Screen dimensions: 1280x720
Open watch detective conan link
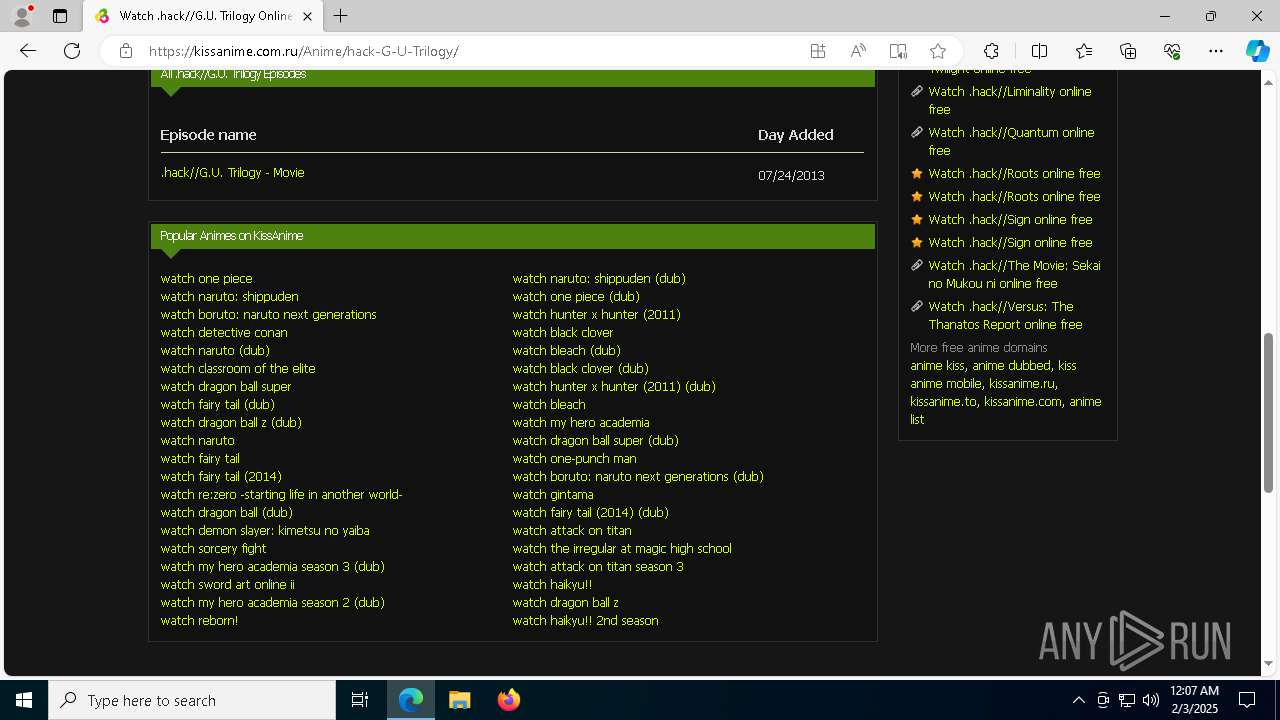pos(224,332)
